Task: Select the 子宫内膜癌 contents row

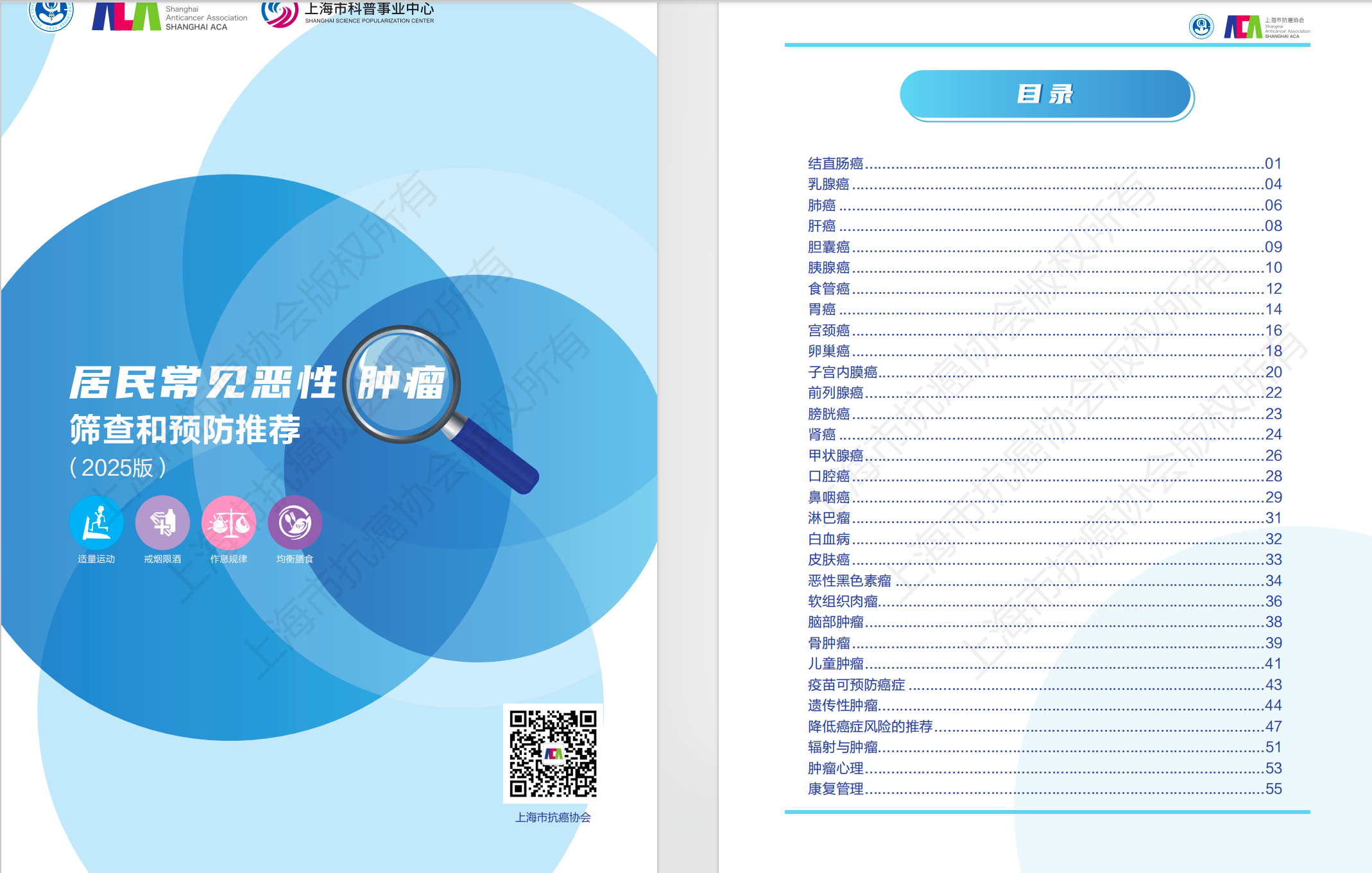Action: click(x=1045, y=372)
